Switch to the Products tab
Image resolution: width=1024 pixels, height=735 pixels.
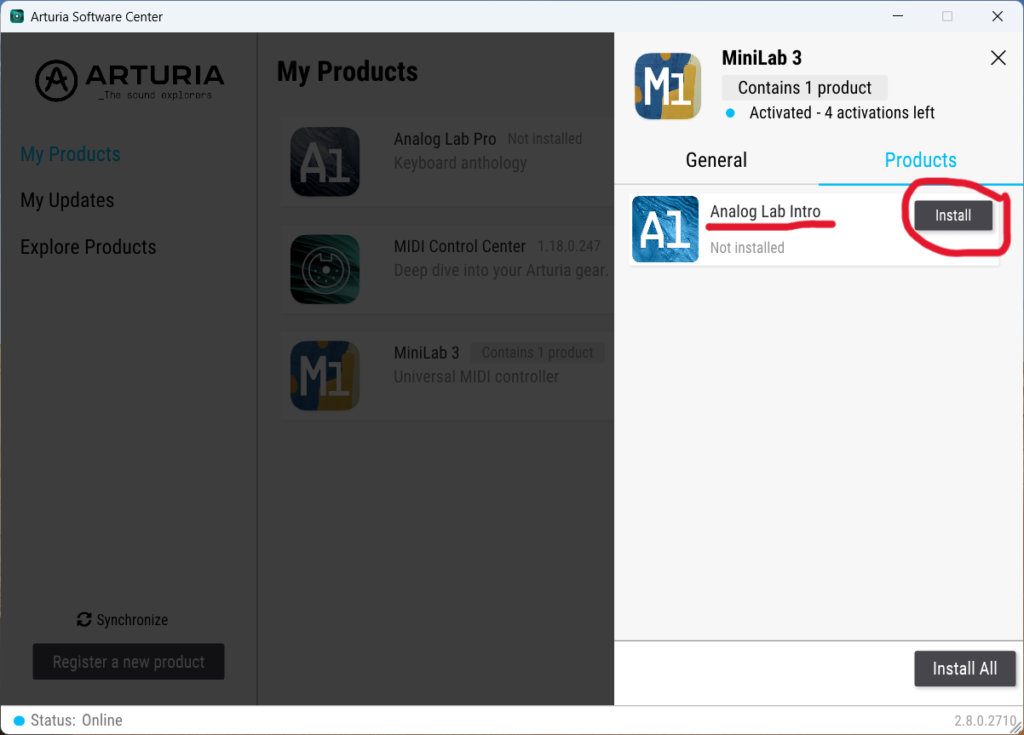tap(920, 160)
